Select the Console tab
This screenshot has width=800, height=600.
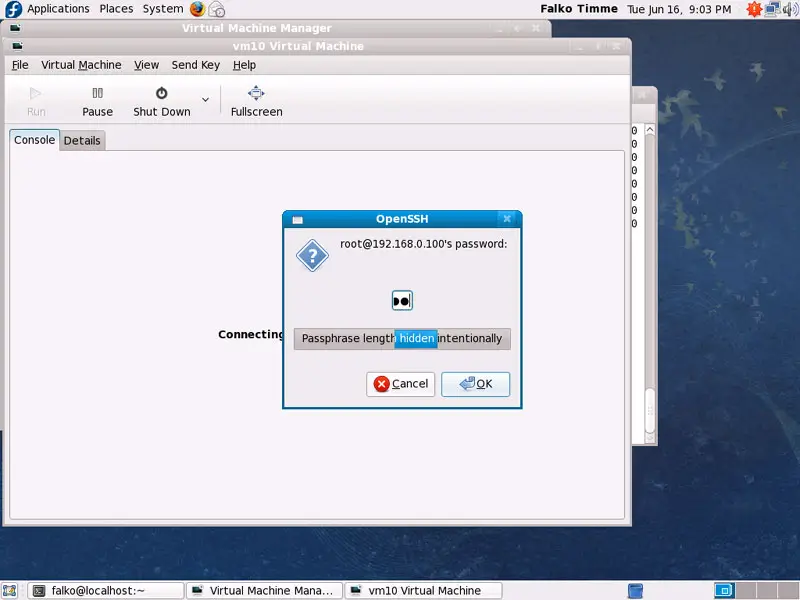[34, 140]
